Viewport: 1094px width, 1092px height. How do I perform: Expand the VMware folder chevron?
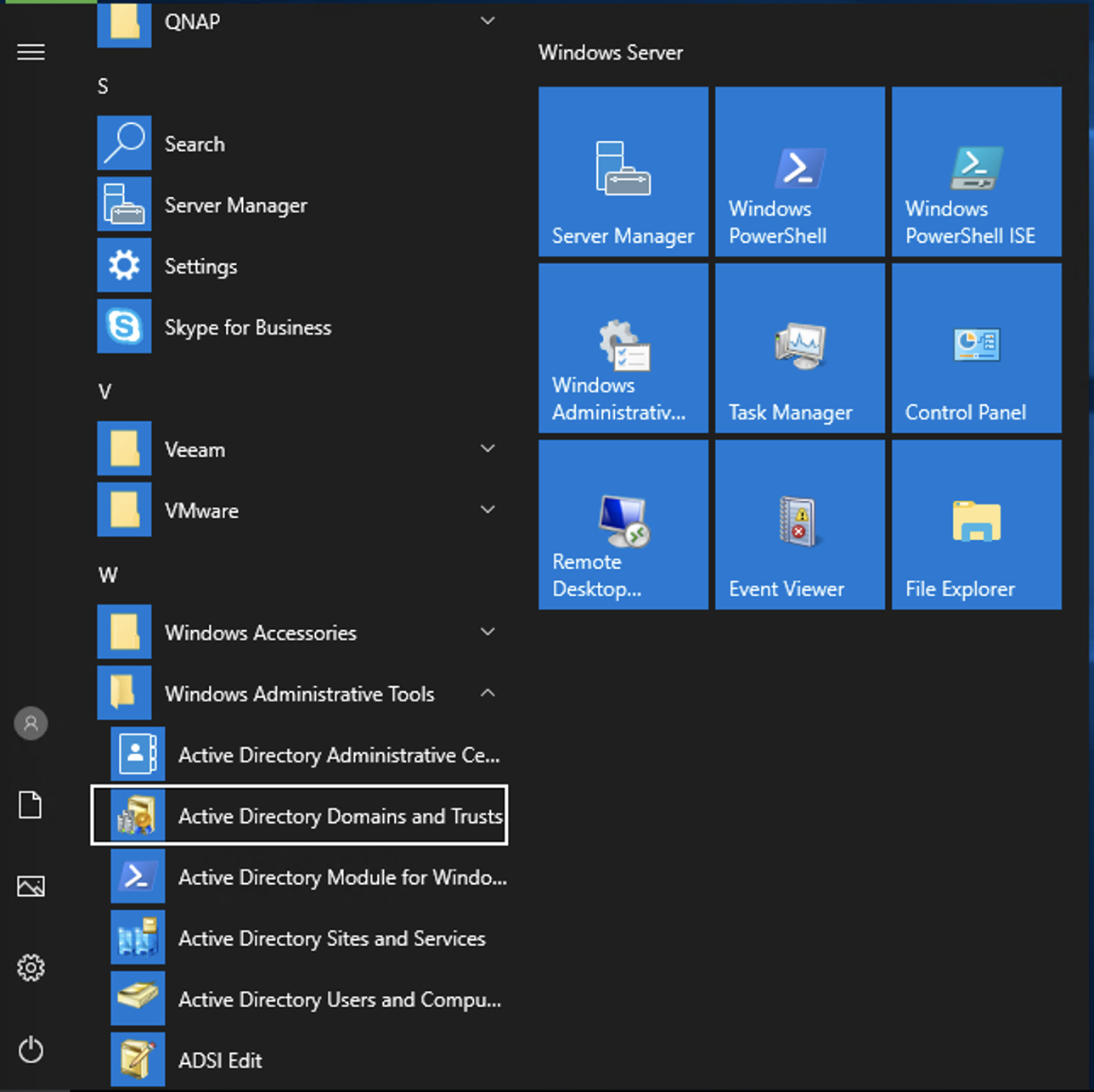pos(488,509)
